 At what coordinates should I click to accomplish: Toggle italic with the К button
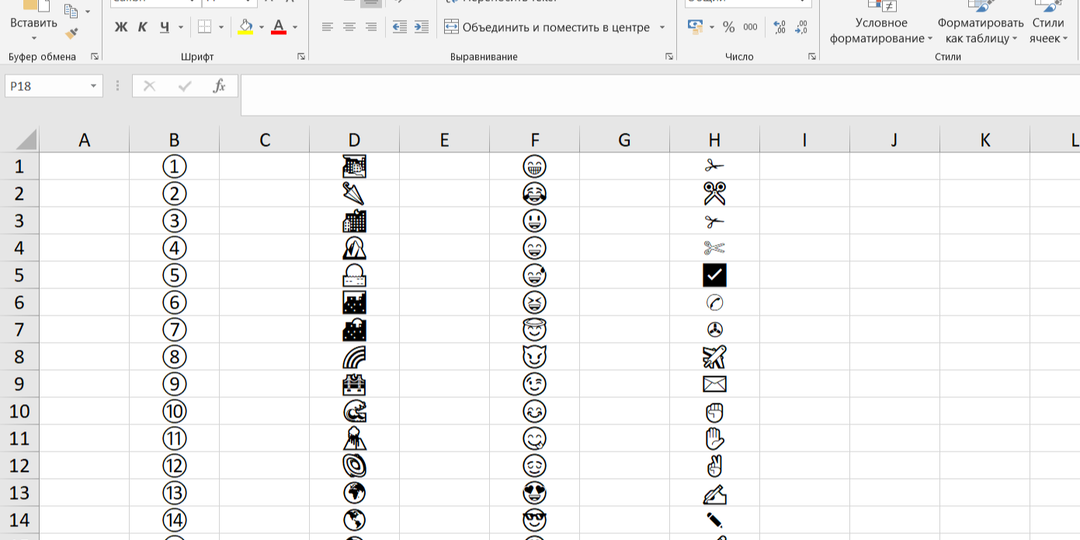coord(143,27)
